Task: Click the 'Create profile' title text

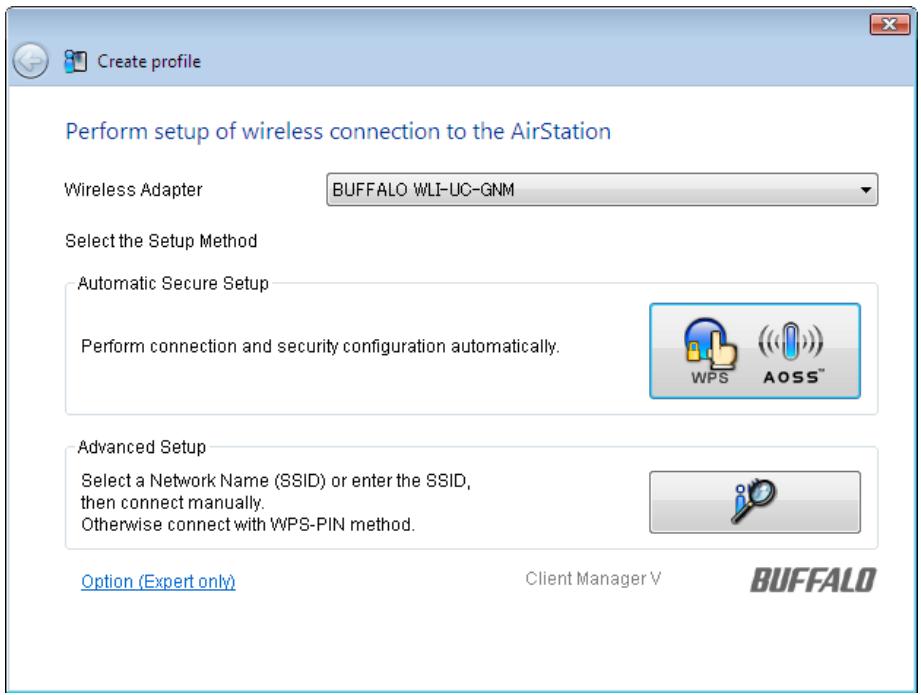Action: point(149,61)
